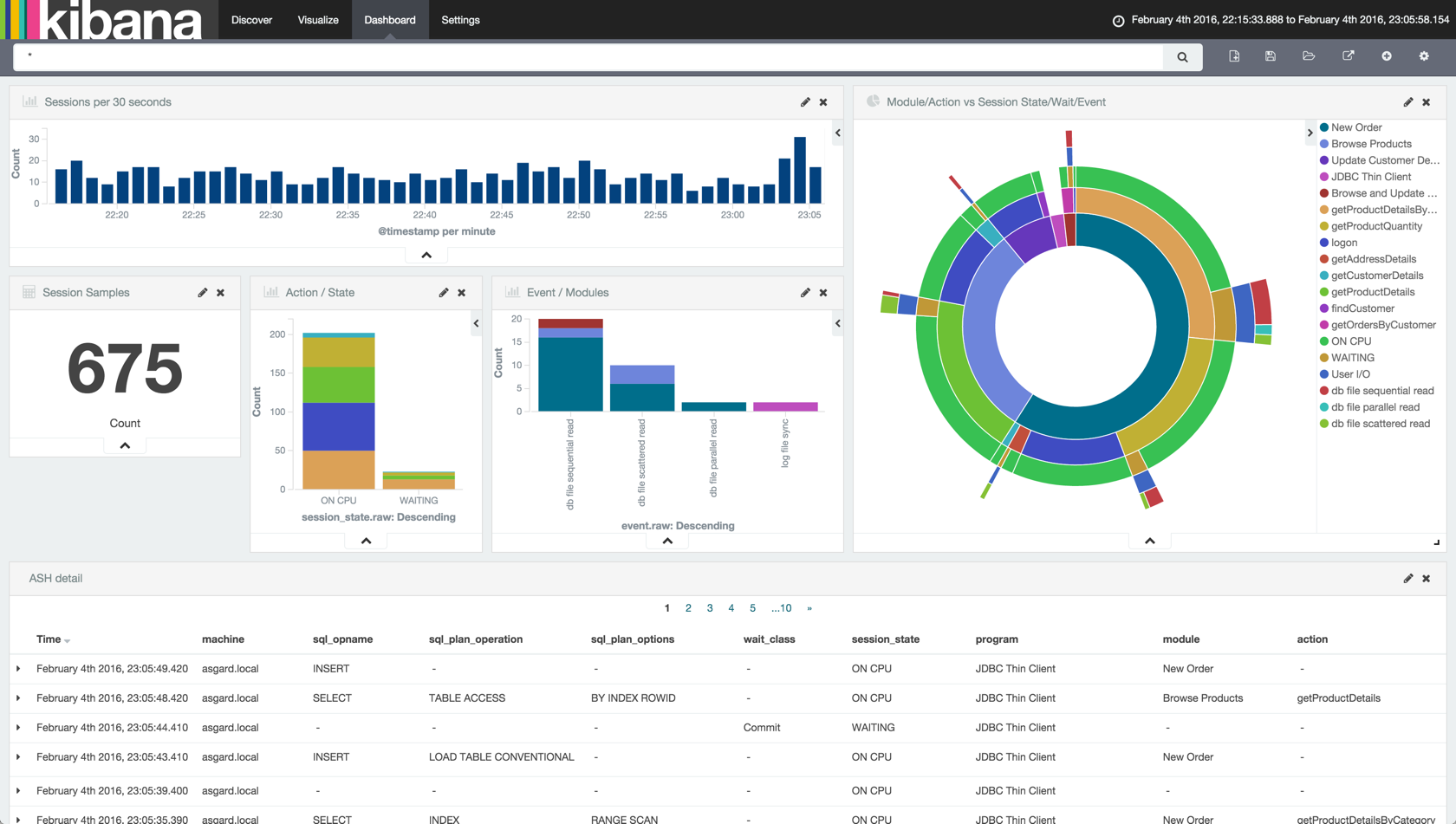Share dashboard icon in toolbar

pyautogui.click(x=1349, y=56)
